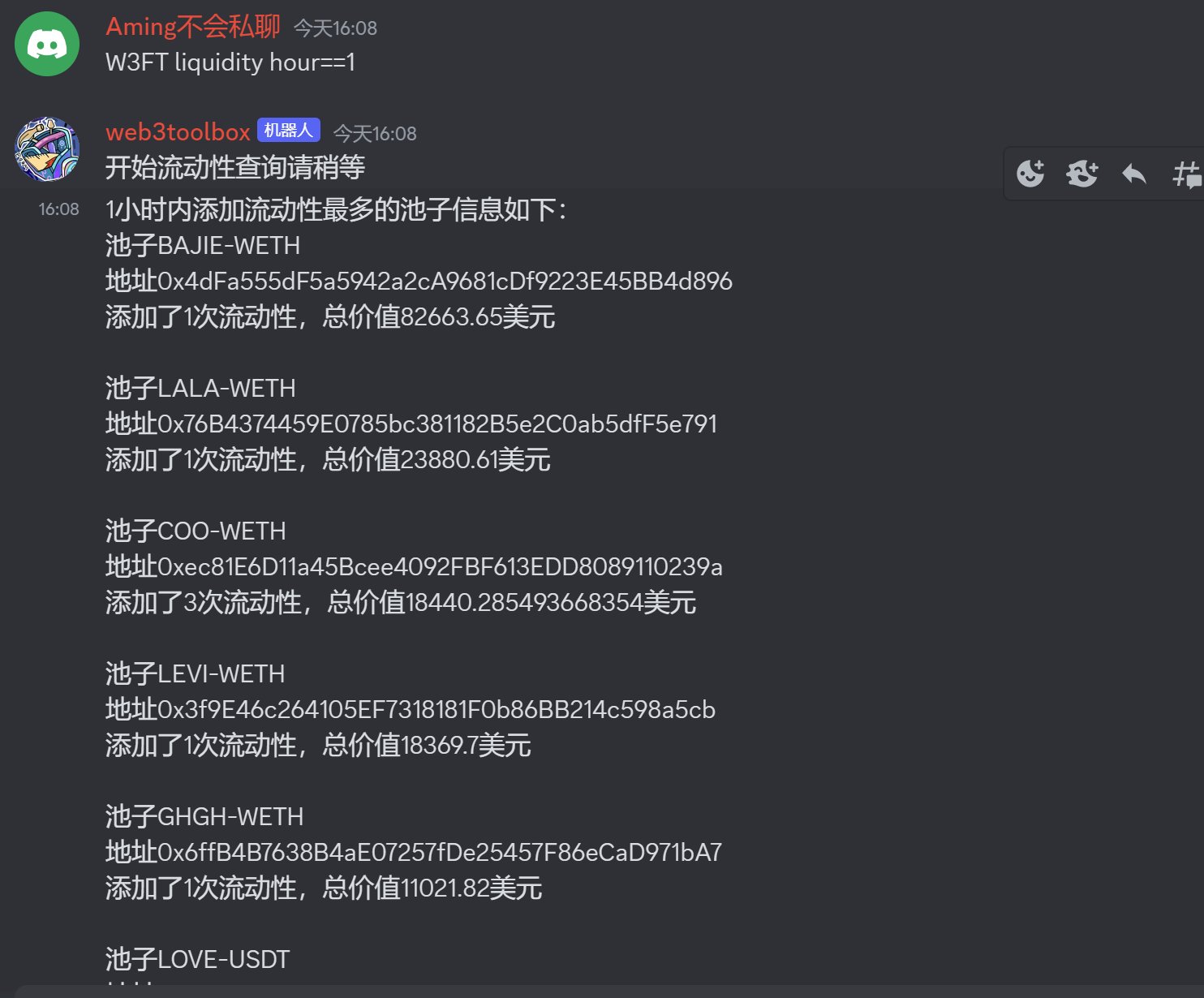This screenshot has width=1204, height=998.
Task: Click the 开始流动性查询请稍等 message text
Action: coord(235,168)
